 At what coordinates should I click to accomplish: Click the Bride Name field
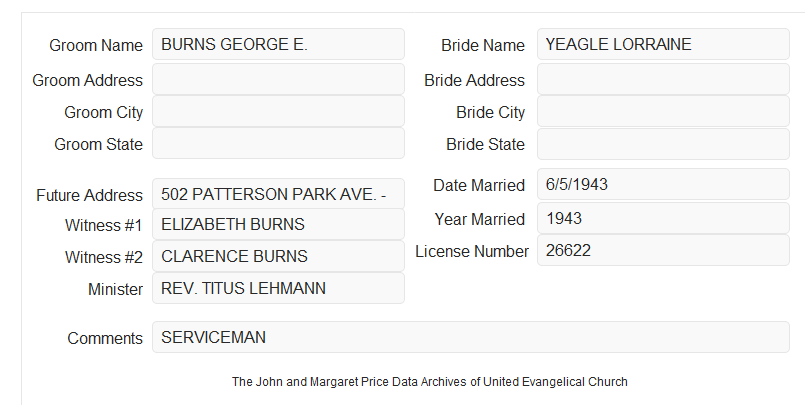pyautogui.click(x=663, y=45)
